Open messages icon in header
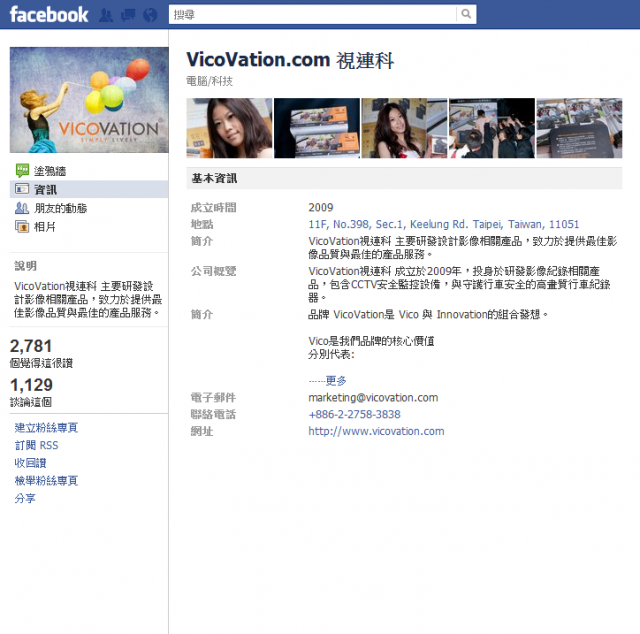 [128, 15]
